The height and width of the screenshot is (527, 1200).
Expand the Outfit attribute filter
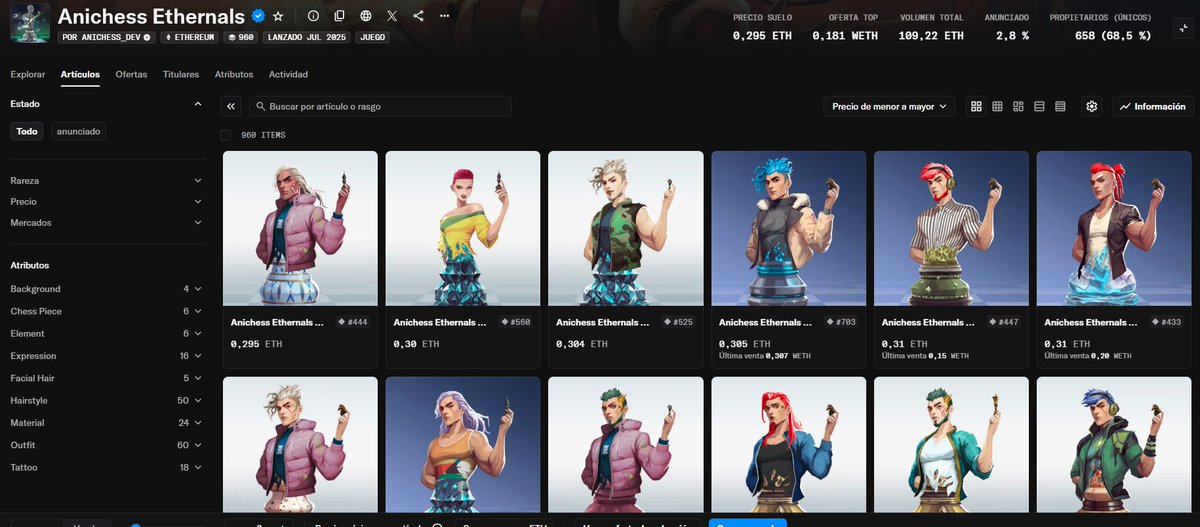[x=106, y=445]
